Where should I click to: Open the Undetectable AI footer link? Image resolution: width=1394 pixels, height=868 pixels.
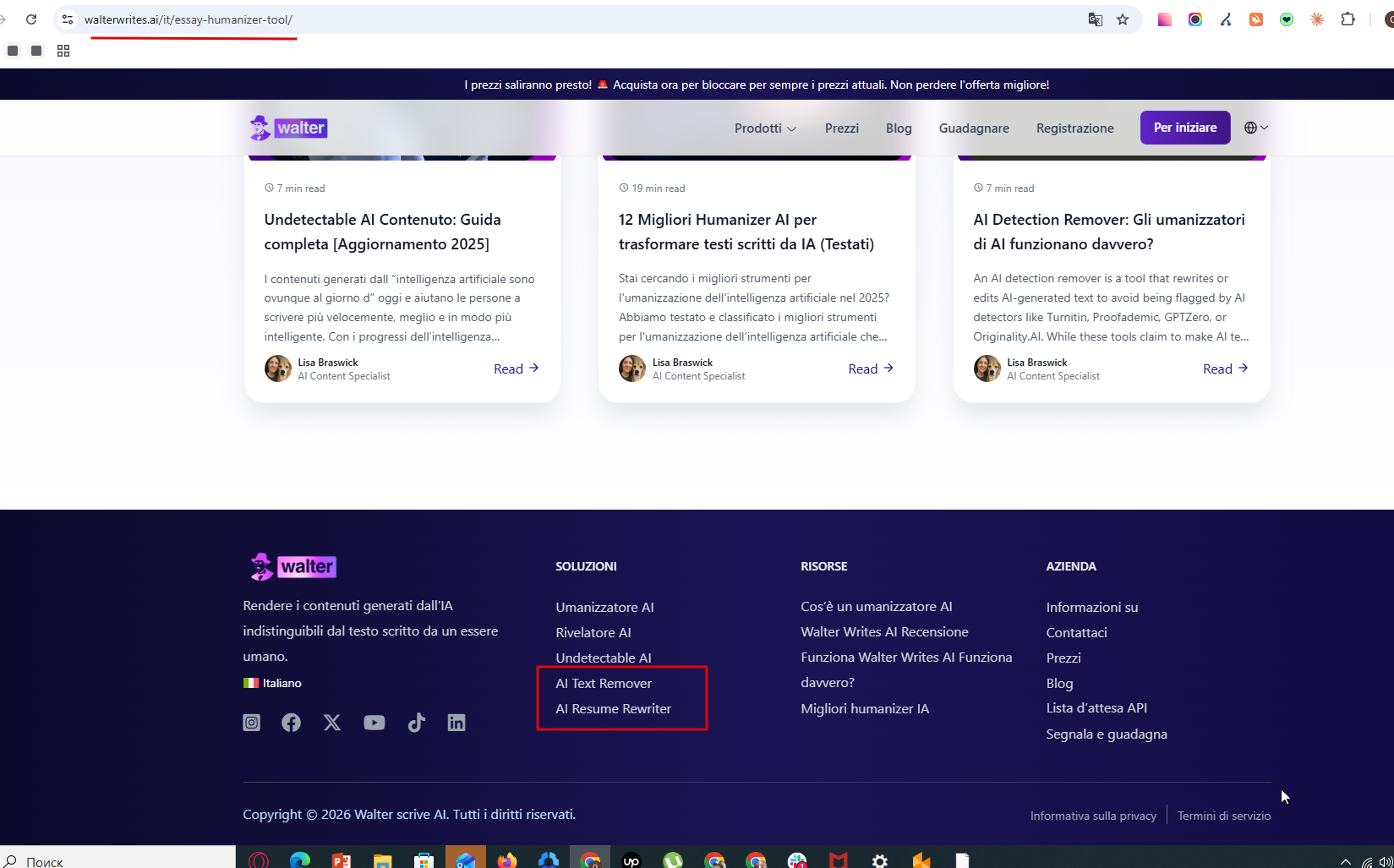604,658
